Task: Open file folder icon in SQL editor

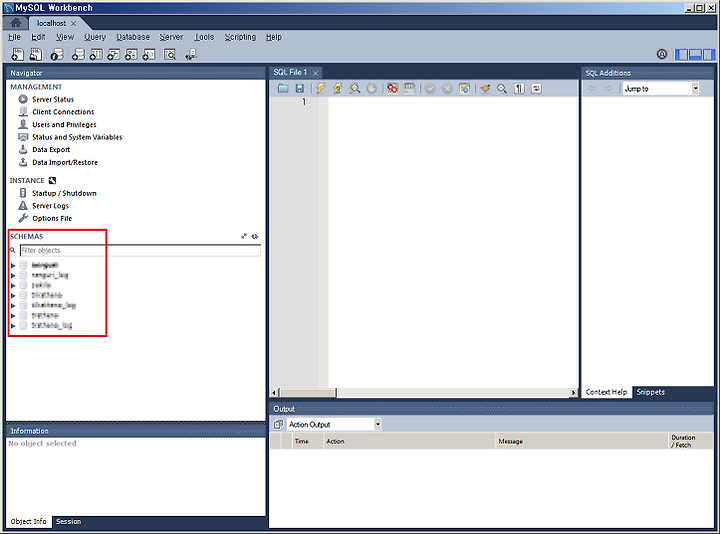Action: click(x=283, y=88)
